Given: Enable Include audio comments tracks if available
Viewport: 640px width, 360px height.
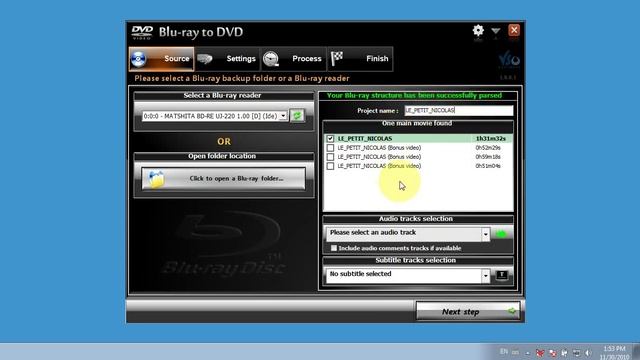Looking at the screenshot, I should [x=334, y=248].
